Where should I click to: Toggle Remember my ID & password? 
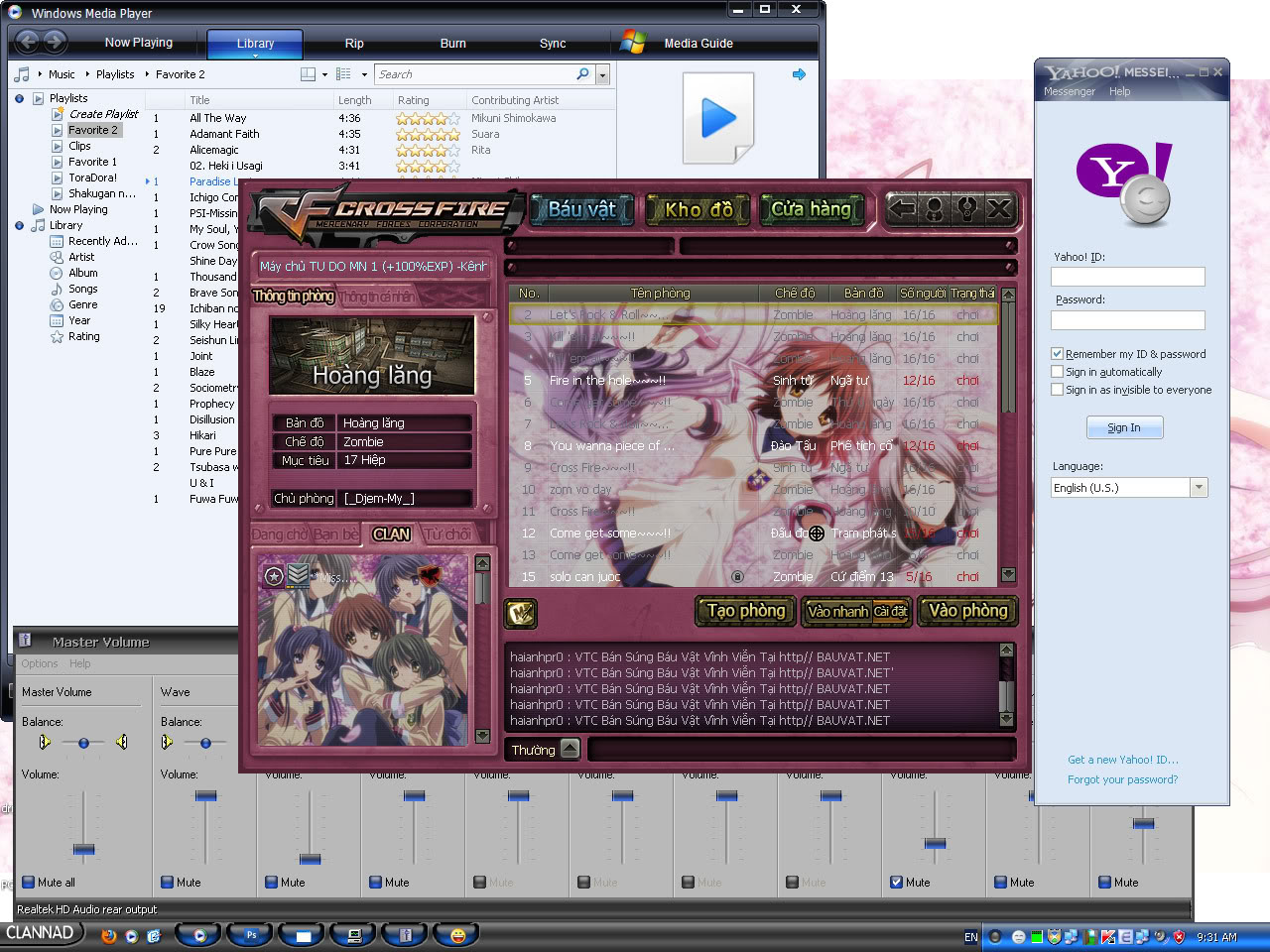[1058, 354]
